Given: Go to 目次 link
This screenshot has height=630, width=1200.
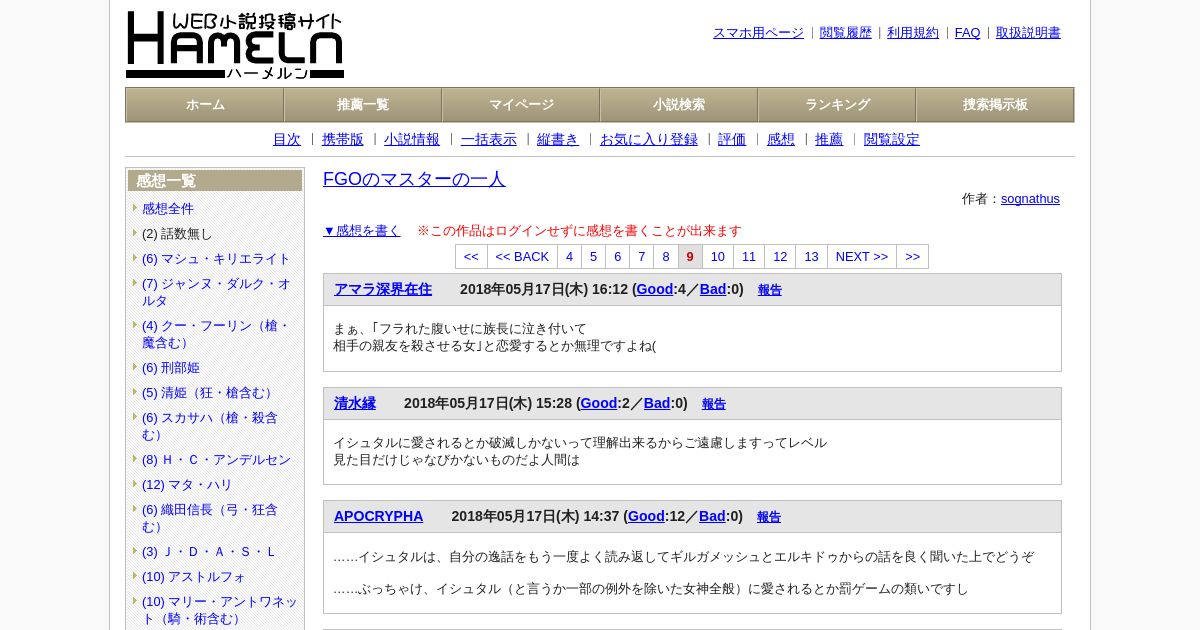Looking at the screenshot, I should coord(287,140).
